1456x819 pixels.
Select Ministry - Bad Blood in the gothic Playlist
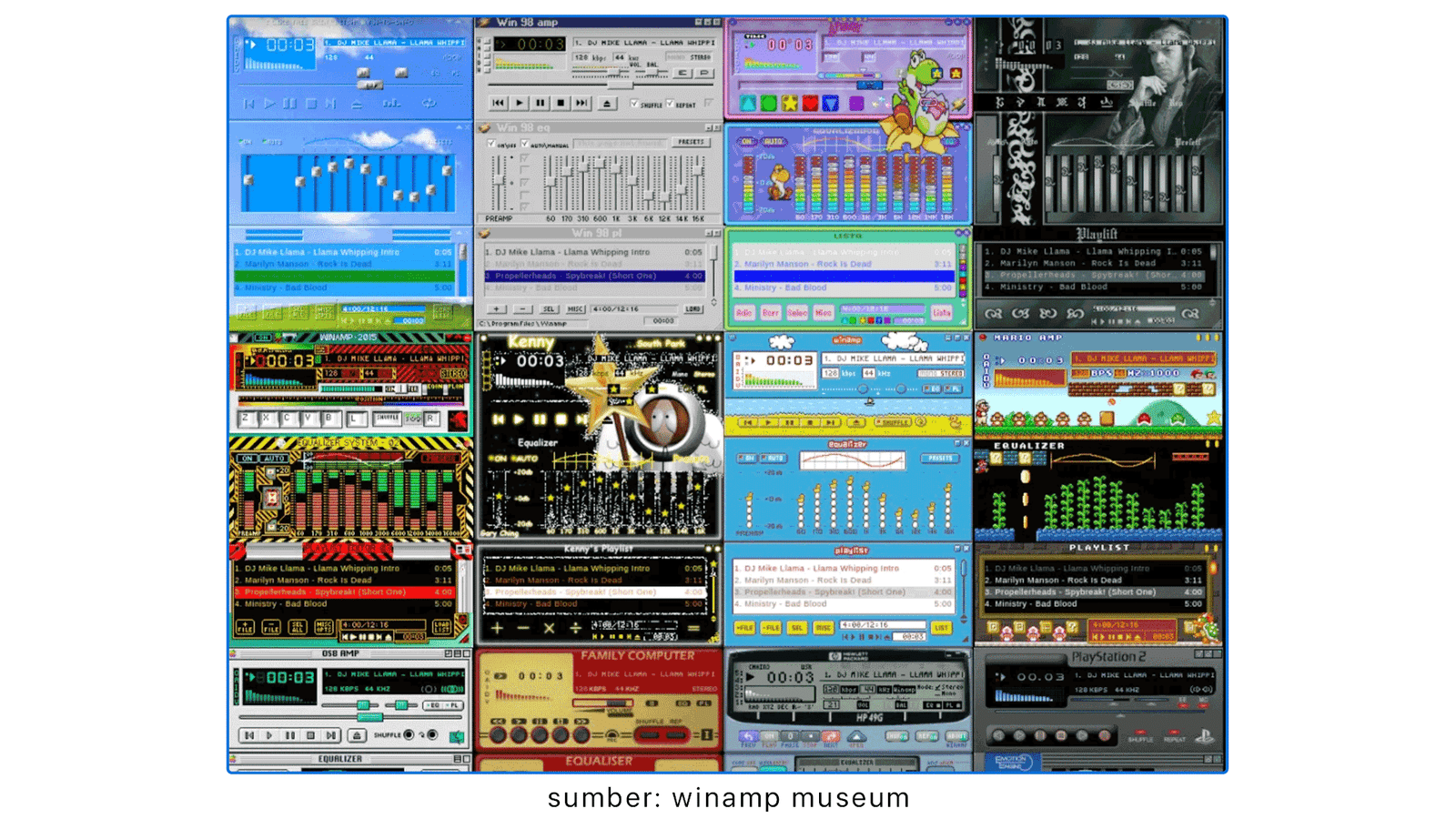pos(1095,287)
